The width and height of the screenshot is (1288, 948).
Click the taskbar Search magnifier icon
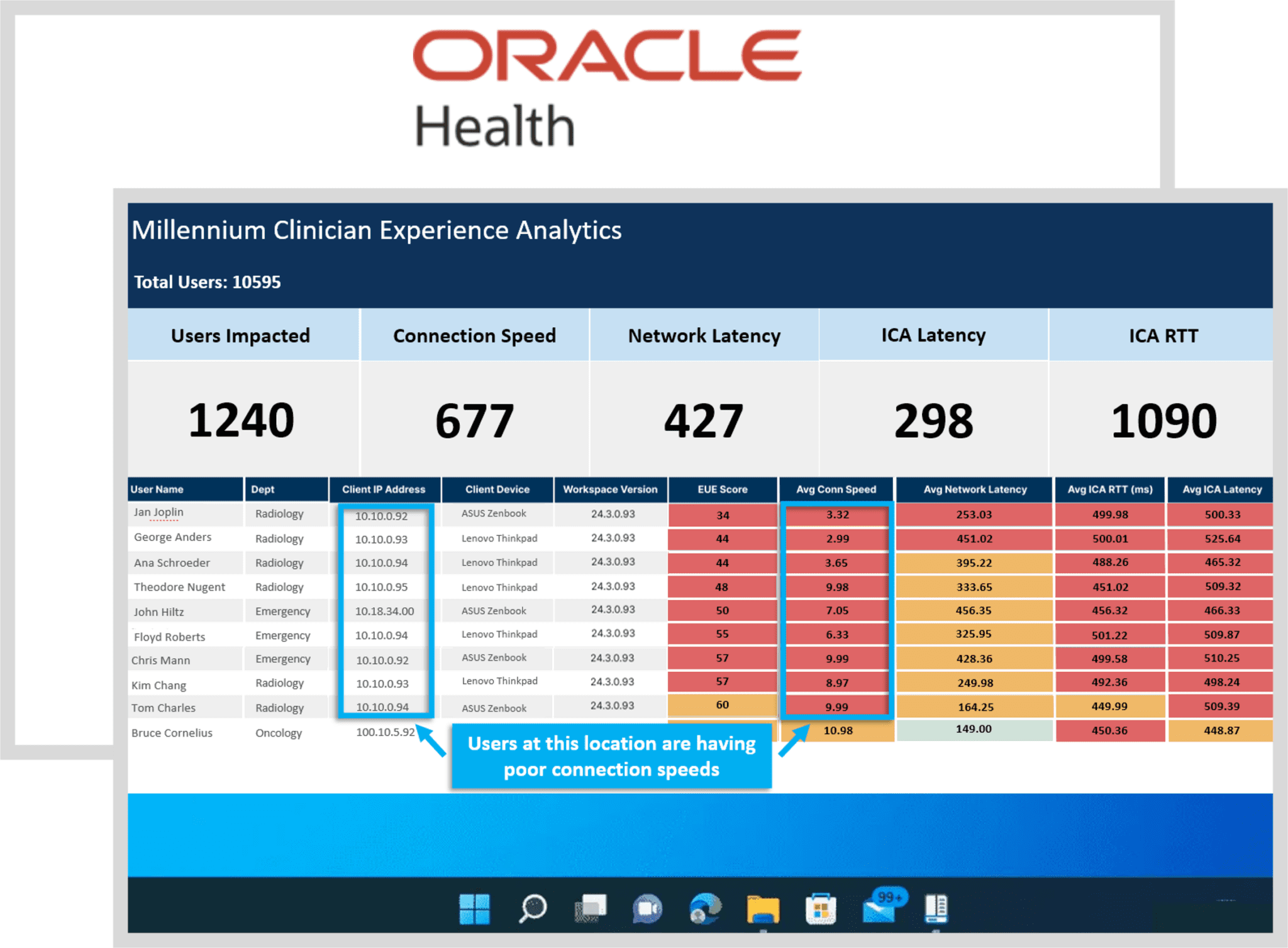click(532, 908)
